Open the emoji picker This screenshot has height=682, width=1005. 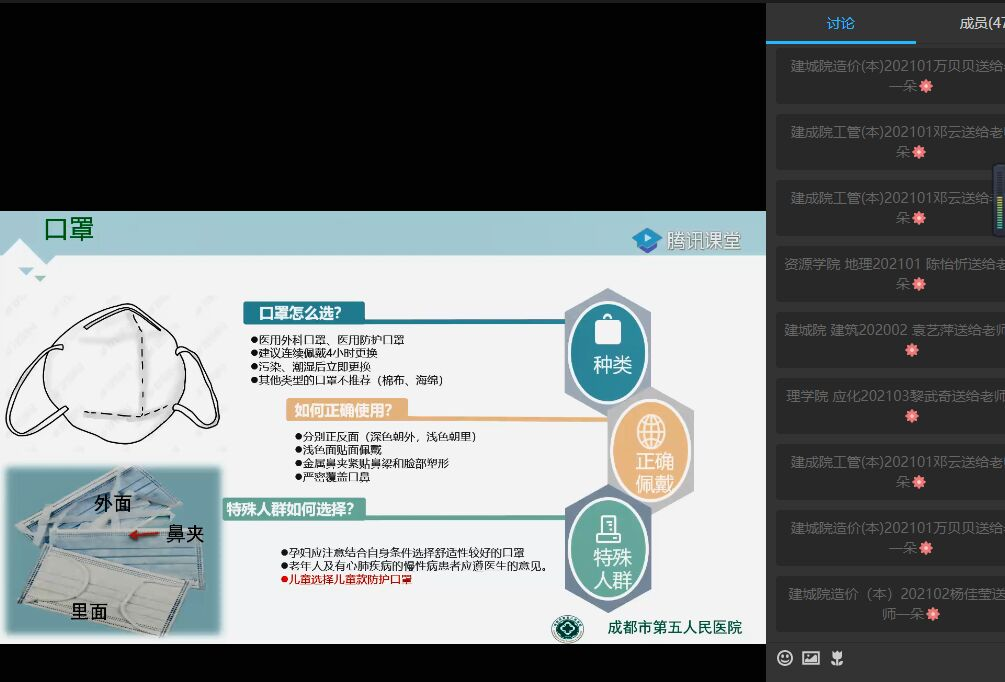[x=785, y=658]
